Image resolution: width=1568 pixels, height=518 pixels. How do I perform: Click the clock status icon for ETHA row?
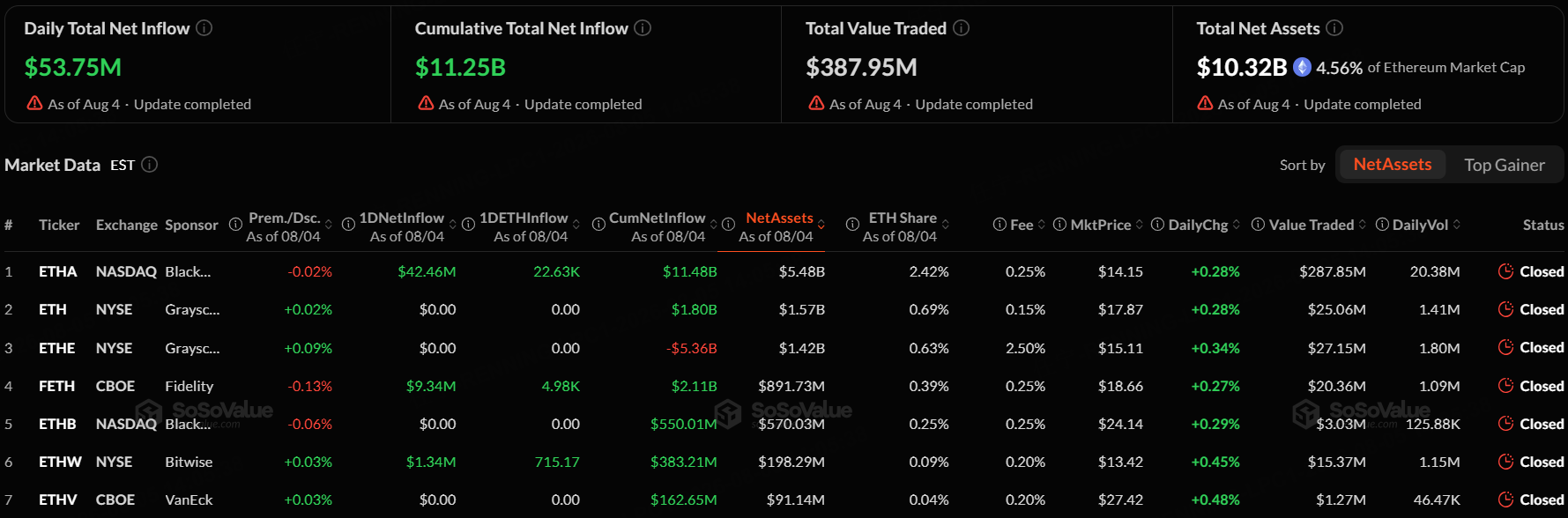pyautogui.click(x=1506, y=271)
